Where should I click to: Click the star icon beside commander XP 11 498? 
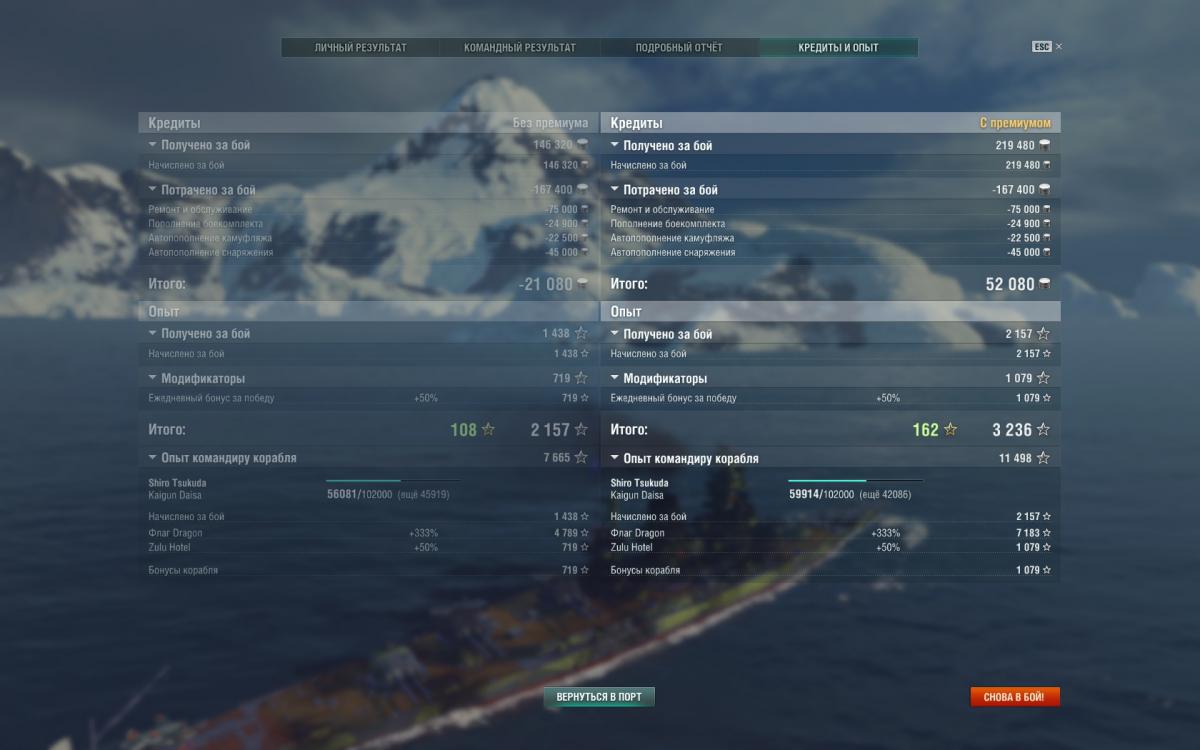pos(1043,458)
